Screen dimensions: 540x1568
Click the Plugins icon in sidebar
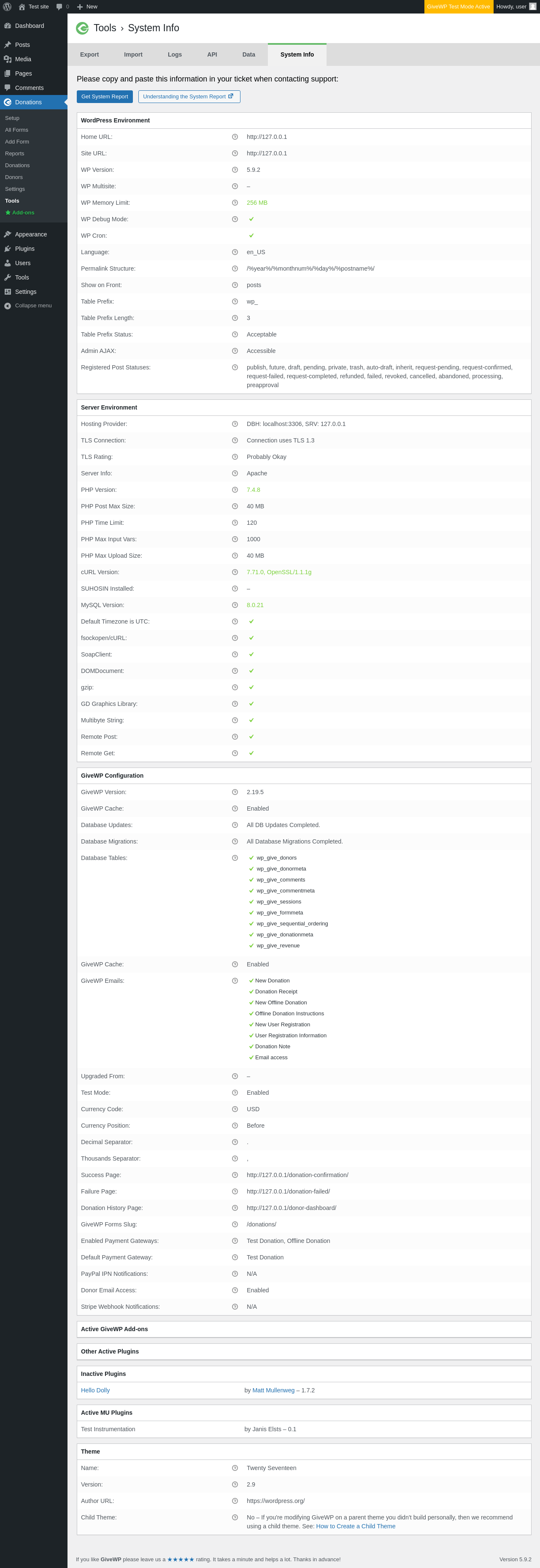coord(7,249)
